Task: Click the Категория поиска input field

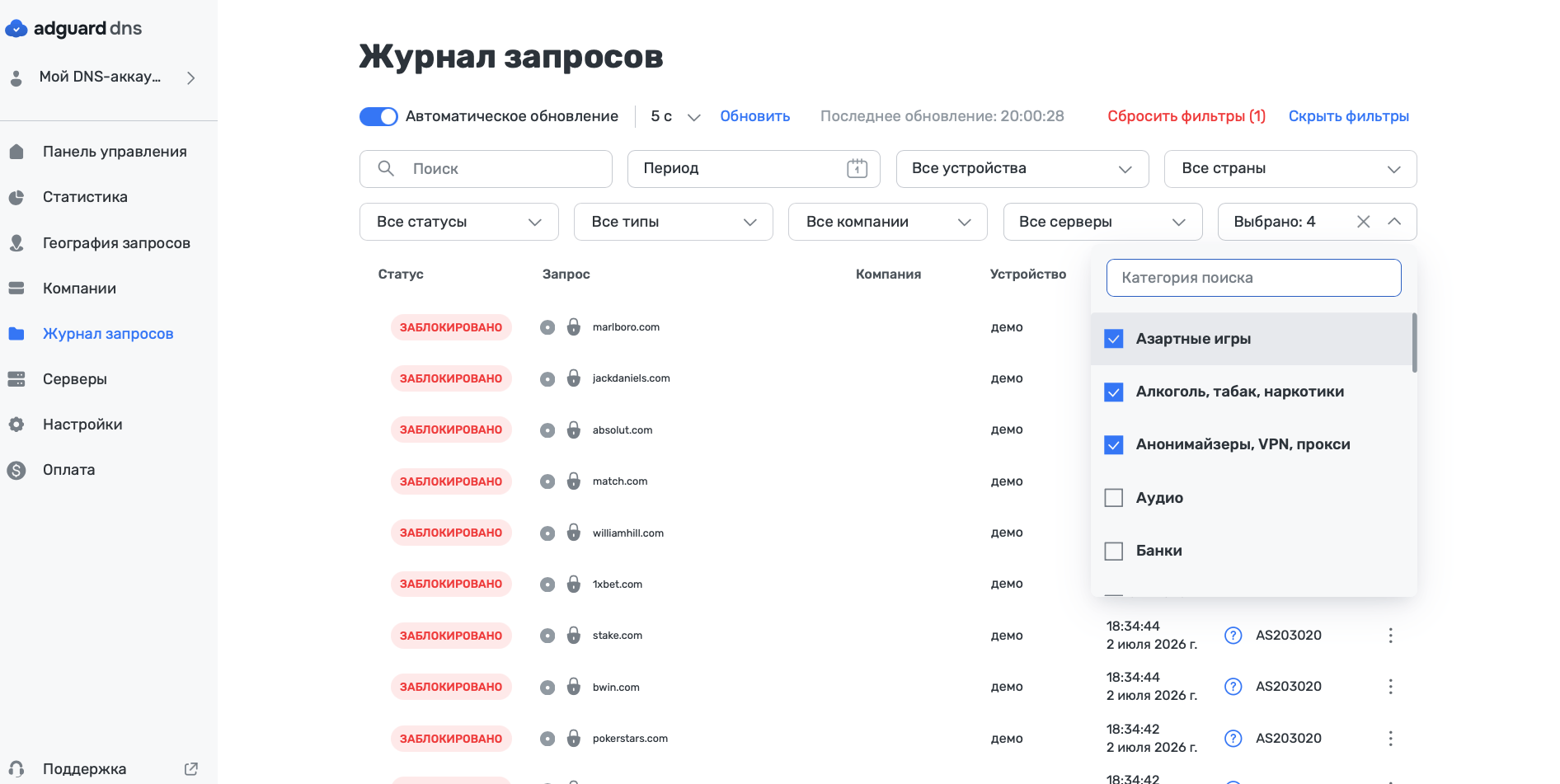Action: point(1254,278)
